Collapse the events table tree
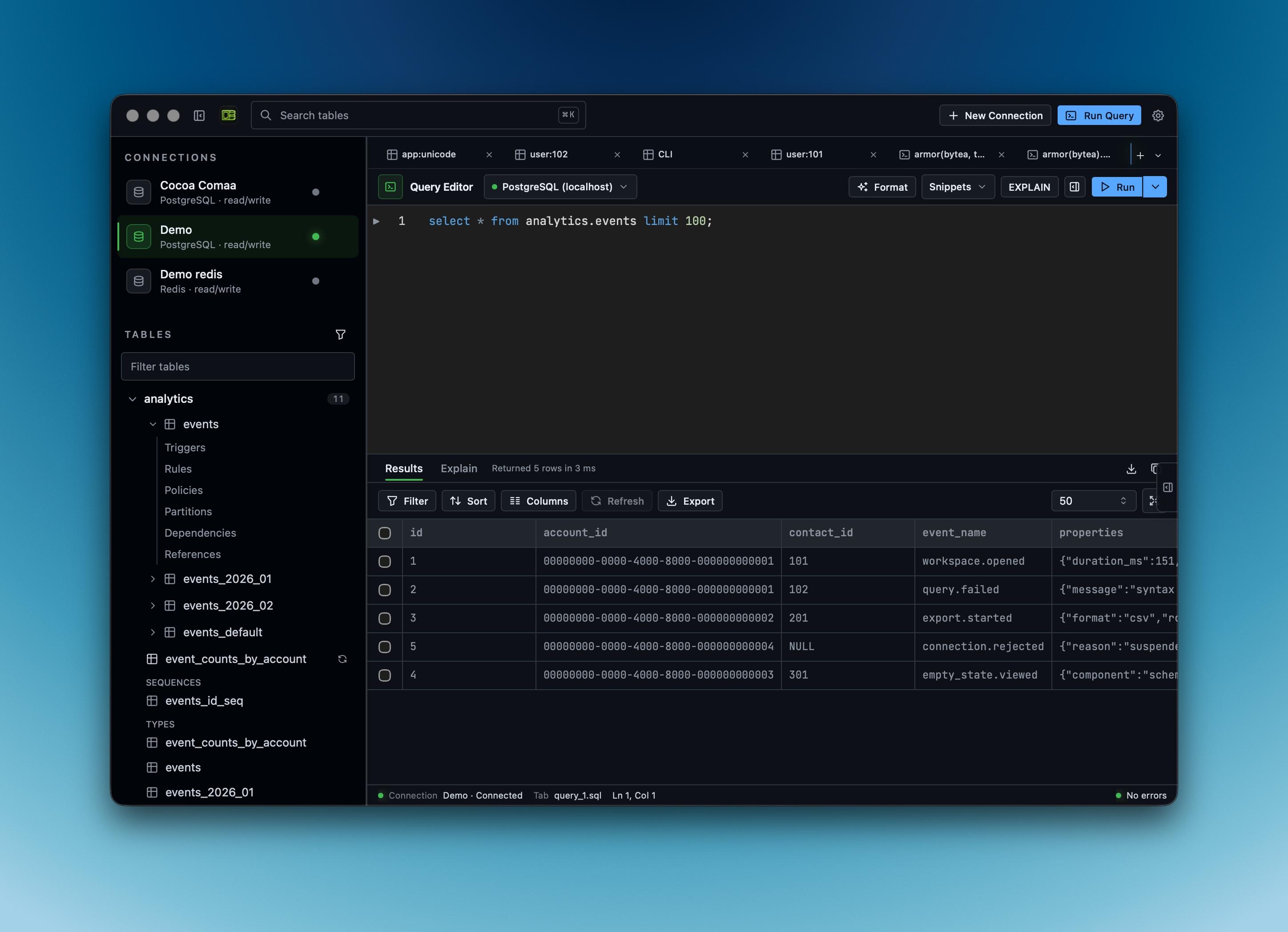Image resolution: width=1288 pixels, height=932 pixels. click(x=153, y=424)
